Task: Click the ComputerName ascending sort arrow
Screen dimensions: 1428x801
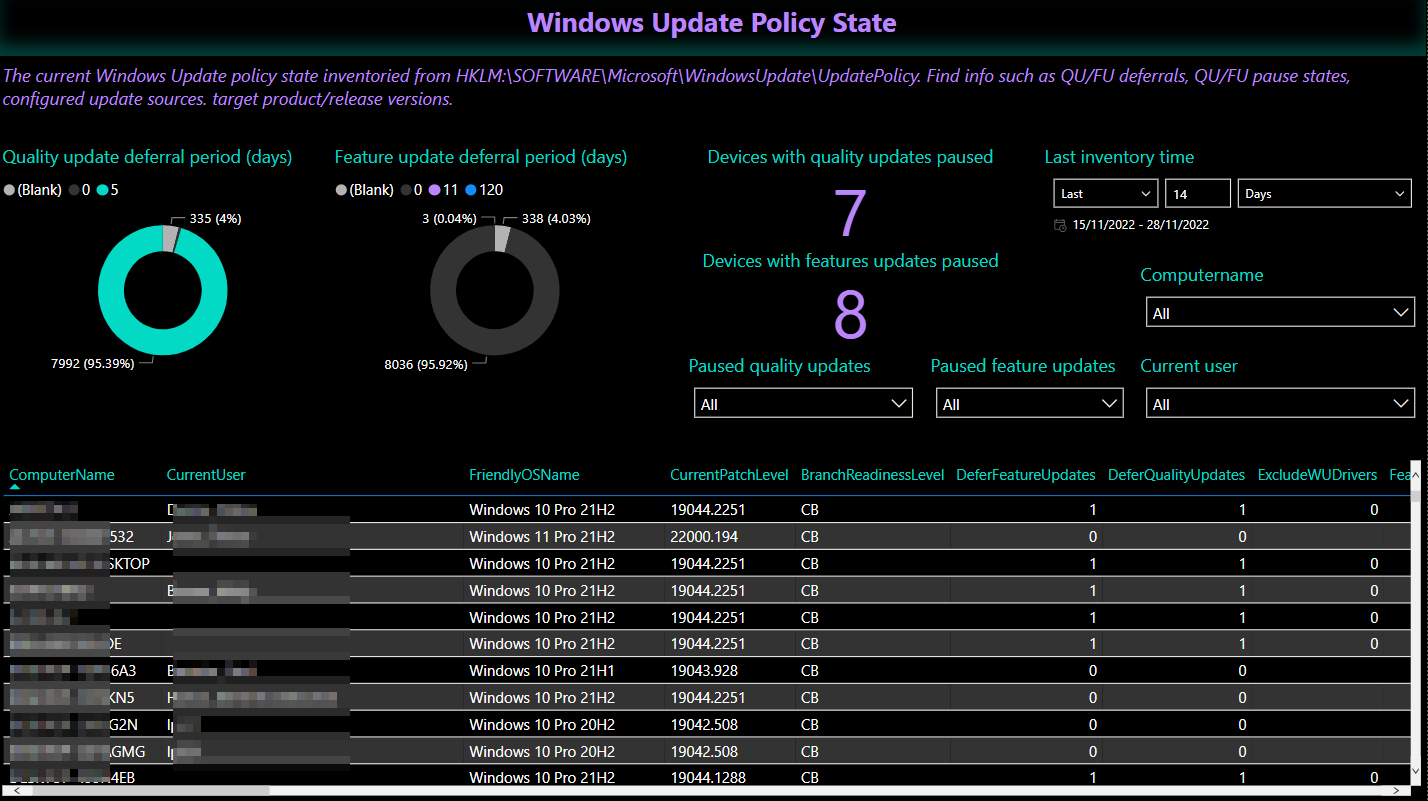Action: click(15, 486)
